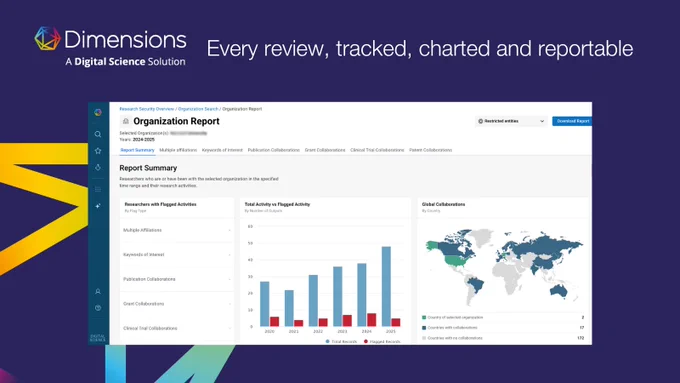Open the Clinical Trial Collaborations tab
Viewport: 680px width, 383px height.
click(377, 150)
